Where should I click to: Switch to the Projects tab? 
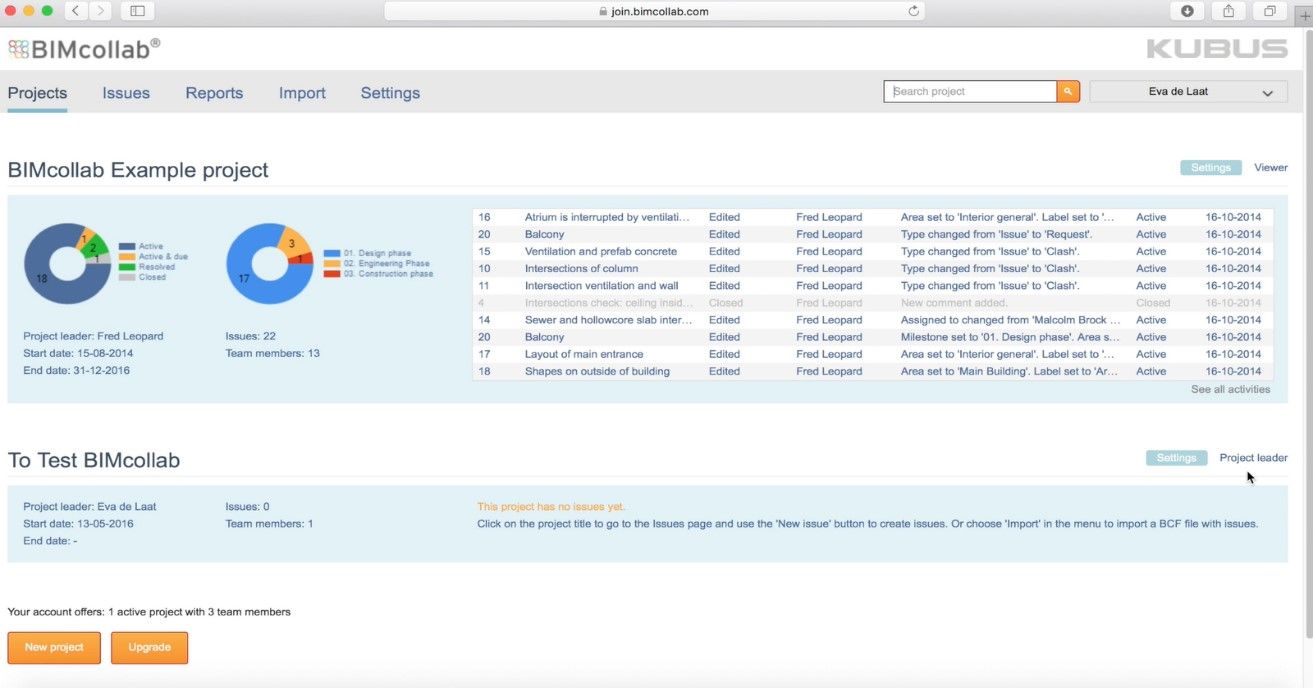click(37, 93)
